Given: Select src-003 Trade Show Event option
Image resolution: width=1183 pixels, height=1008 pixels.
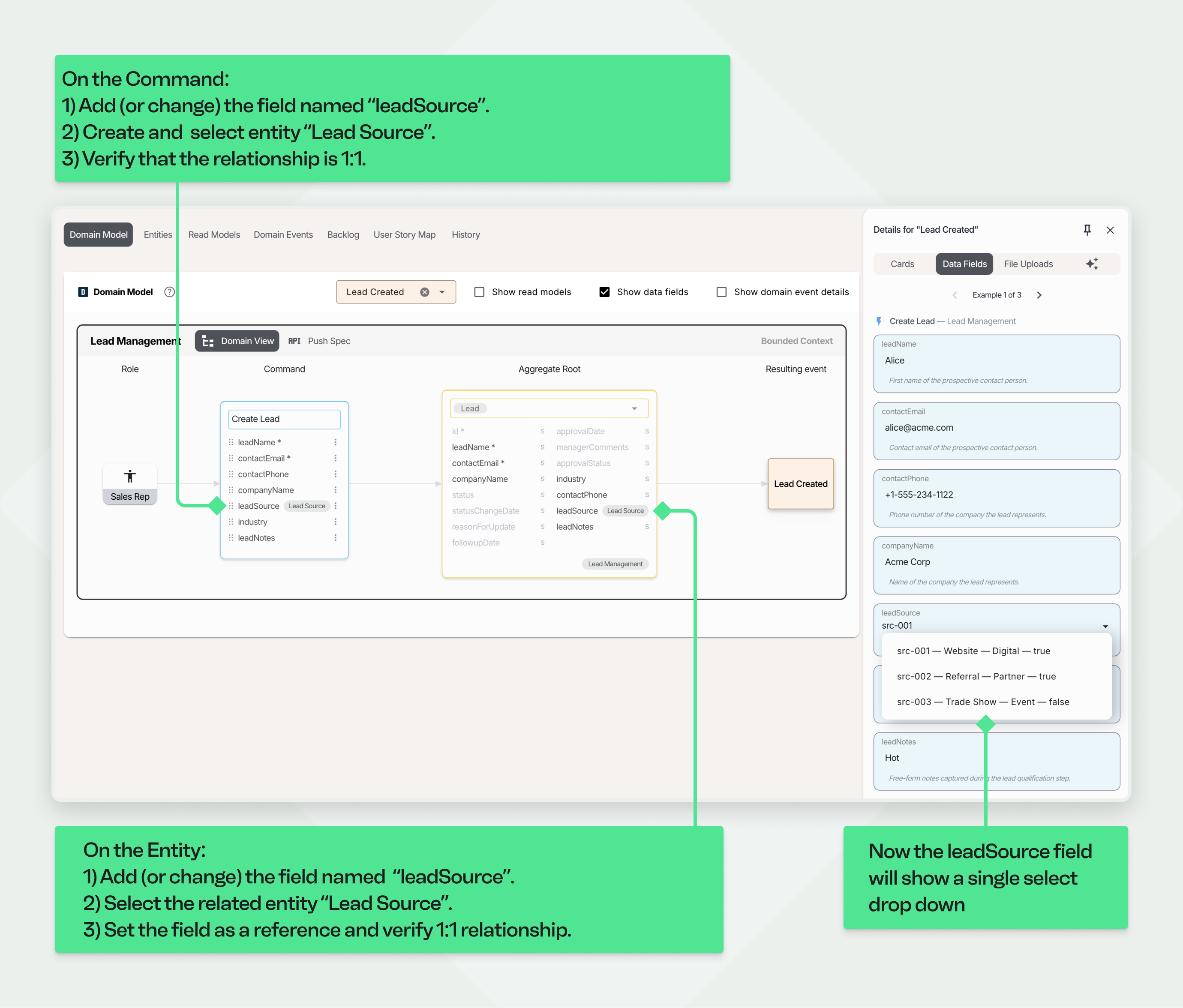Looking at the screenshot, I should 997,702.
